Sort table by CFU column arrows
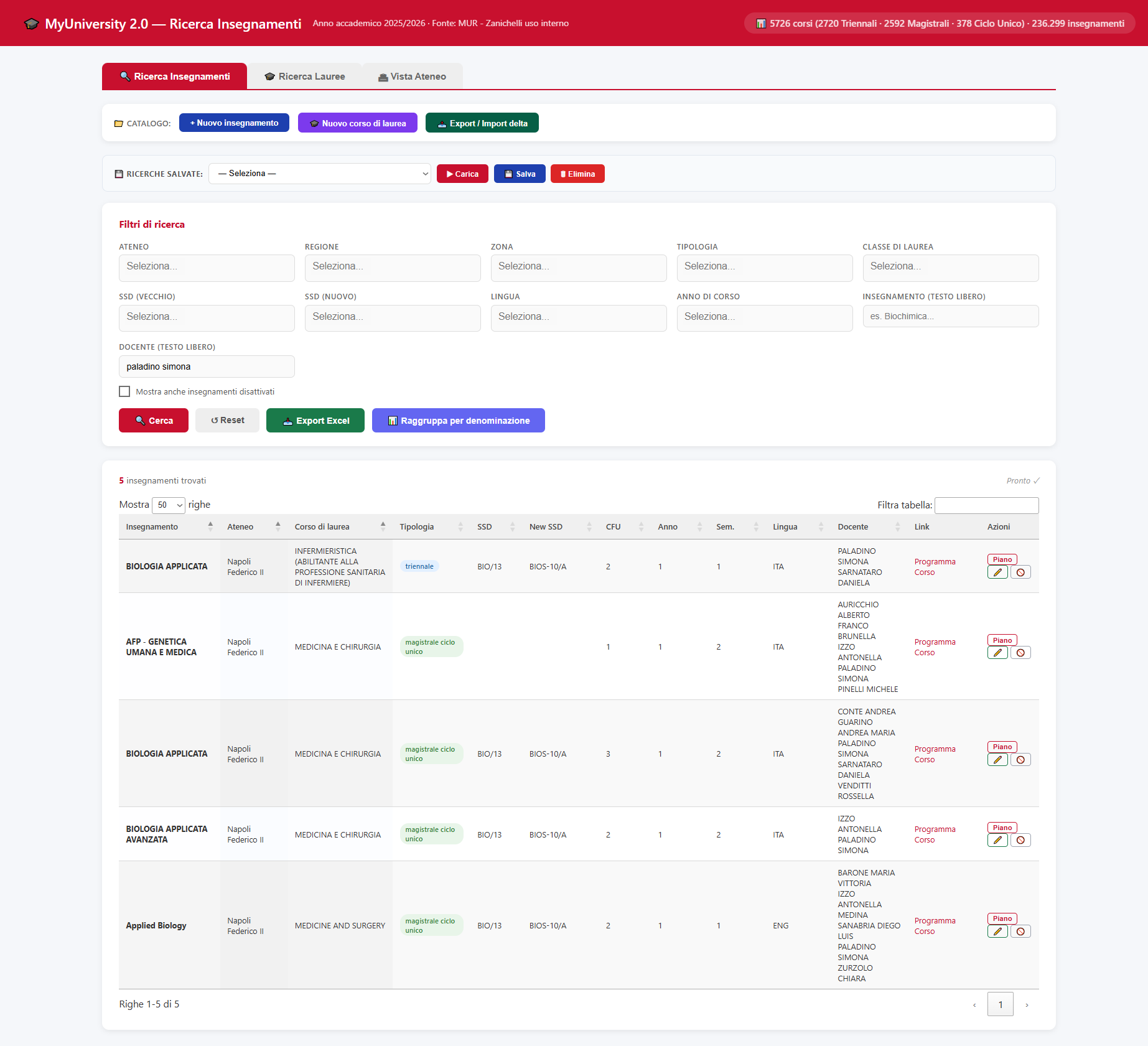This screenshot has width=1148, height=1046. coord(641,526)
